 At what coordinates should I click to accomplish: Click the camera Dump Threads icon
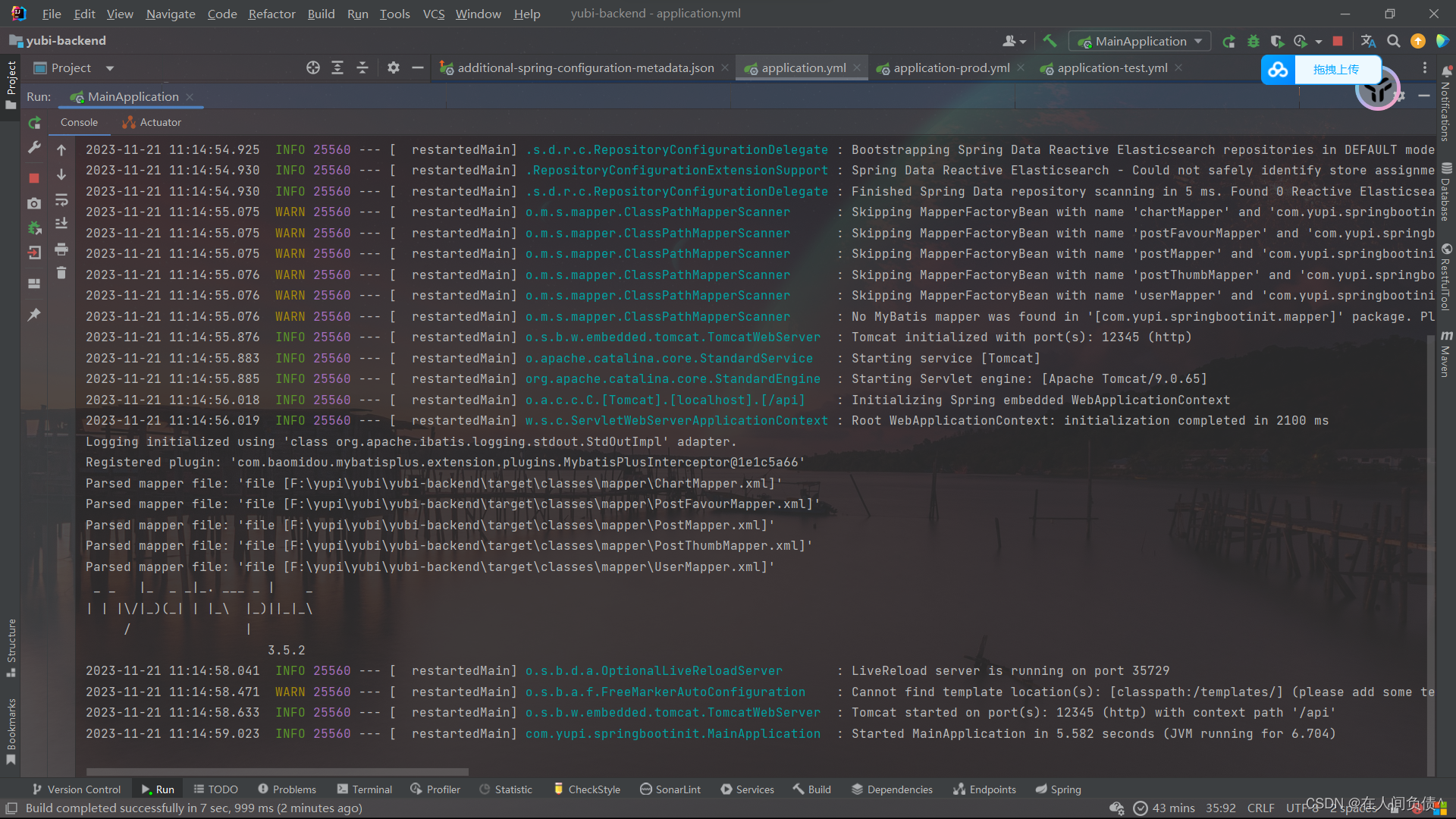point(34,203)
